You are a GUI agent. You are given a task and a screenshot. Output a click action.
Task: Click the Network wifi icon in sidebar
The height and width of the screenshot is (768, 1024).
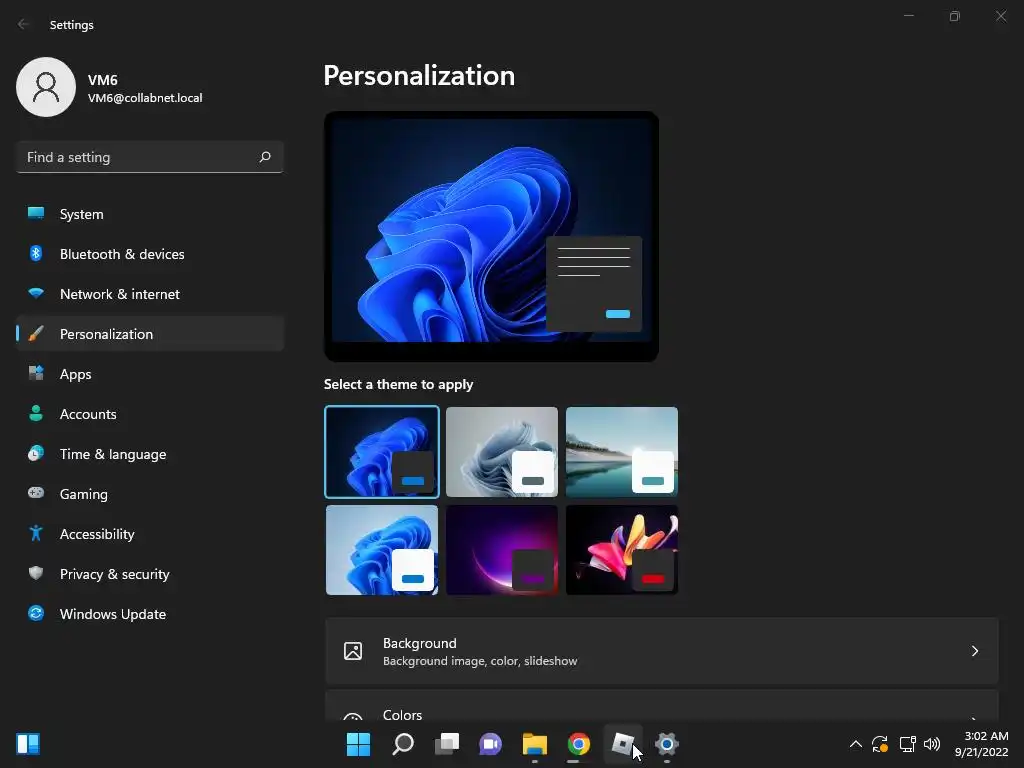[36, 293]
